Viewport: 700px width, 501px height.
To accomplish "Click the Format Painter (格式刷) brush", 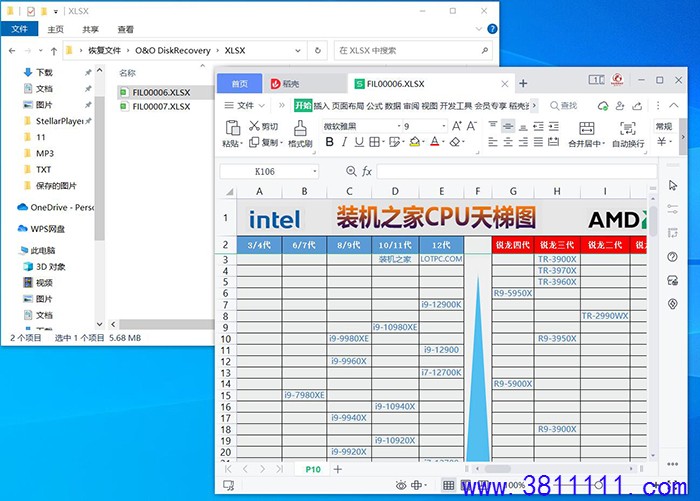I will (x=300, y=134).
